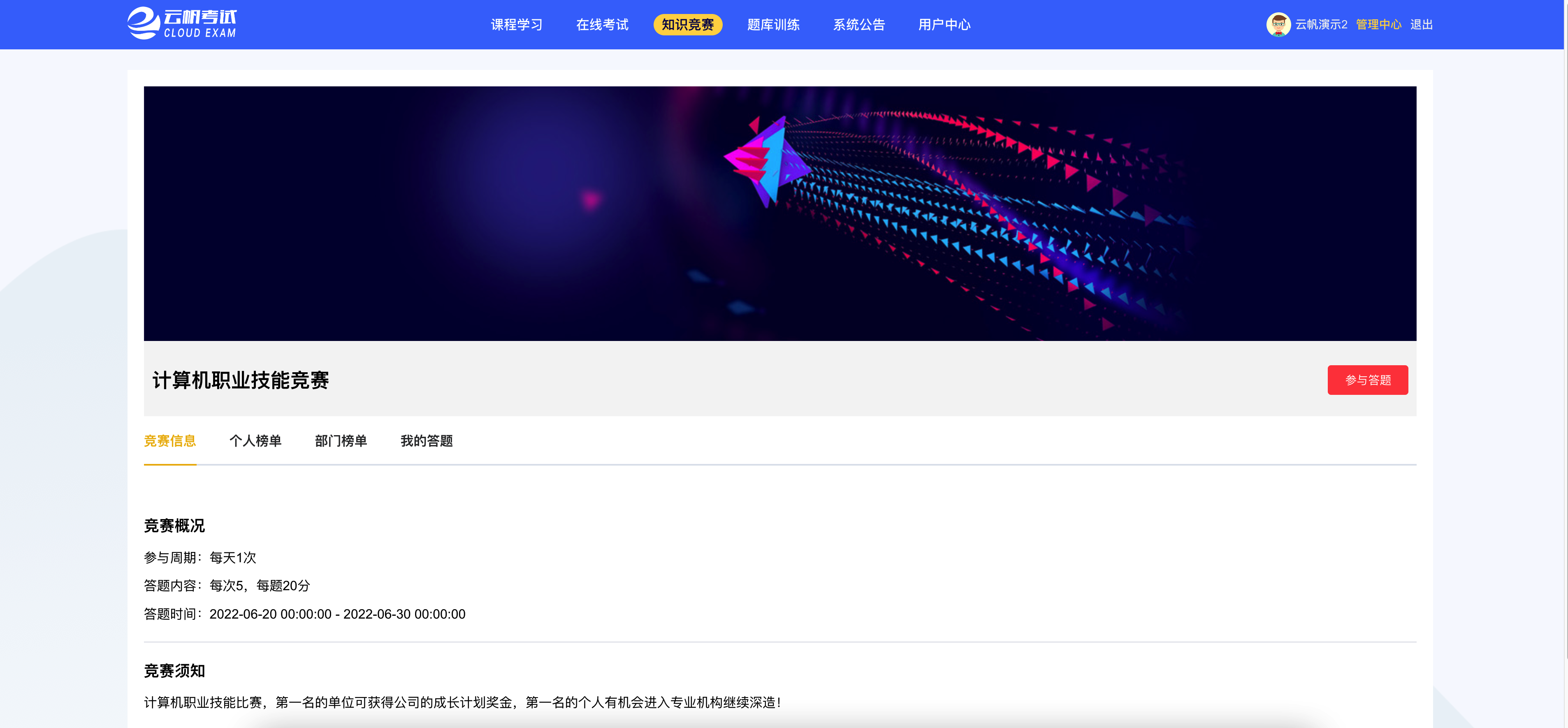Viewport: 1568px width, 728px height.
Task: Open 管理中心 link
Action: pos(1379,24)
